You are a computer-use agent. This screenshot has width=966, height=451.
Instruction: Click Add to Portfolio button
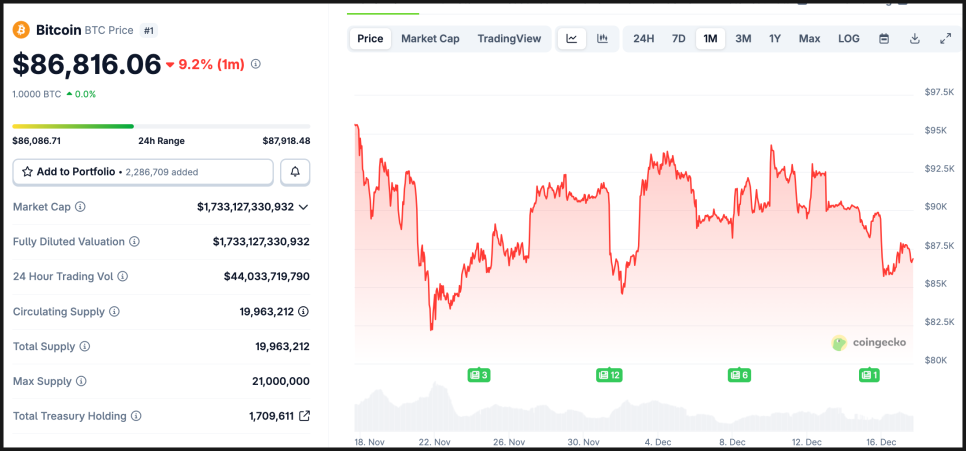tap(142, 172)
